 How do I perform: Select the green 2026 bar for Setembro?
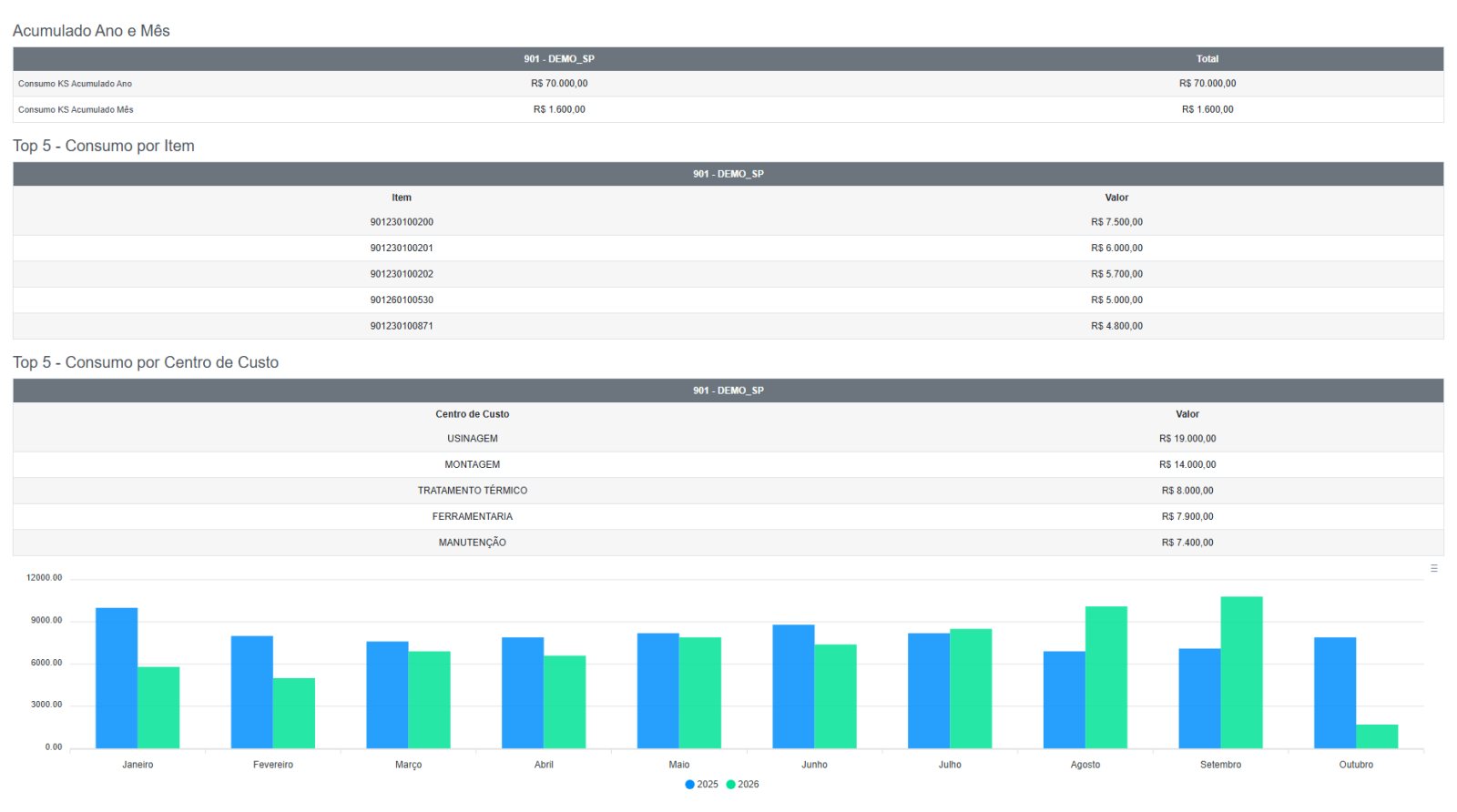1241,673
